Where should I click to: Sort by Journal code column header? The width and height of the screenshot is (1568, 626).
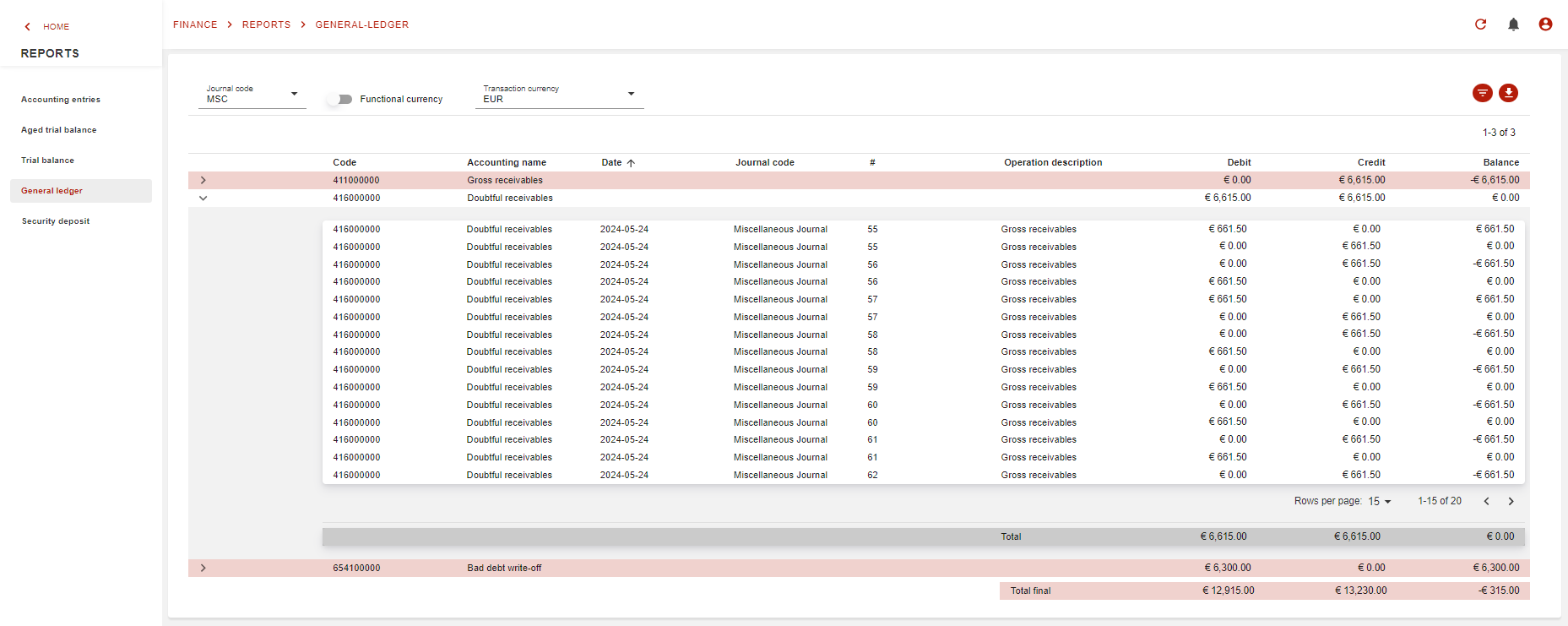point(765,162)
